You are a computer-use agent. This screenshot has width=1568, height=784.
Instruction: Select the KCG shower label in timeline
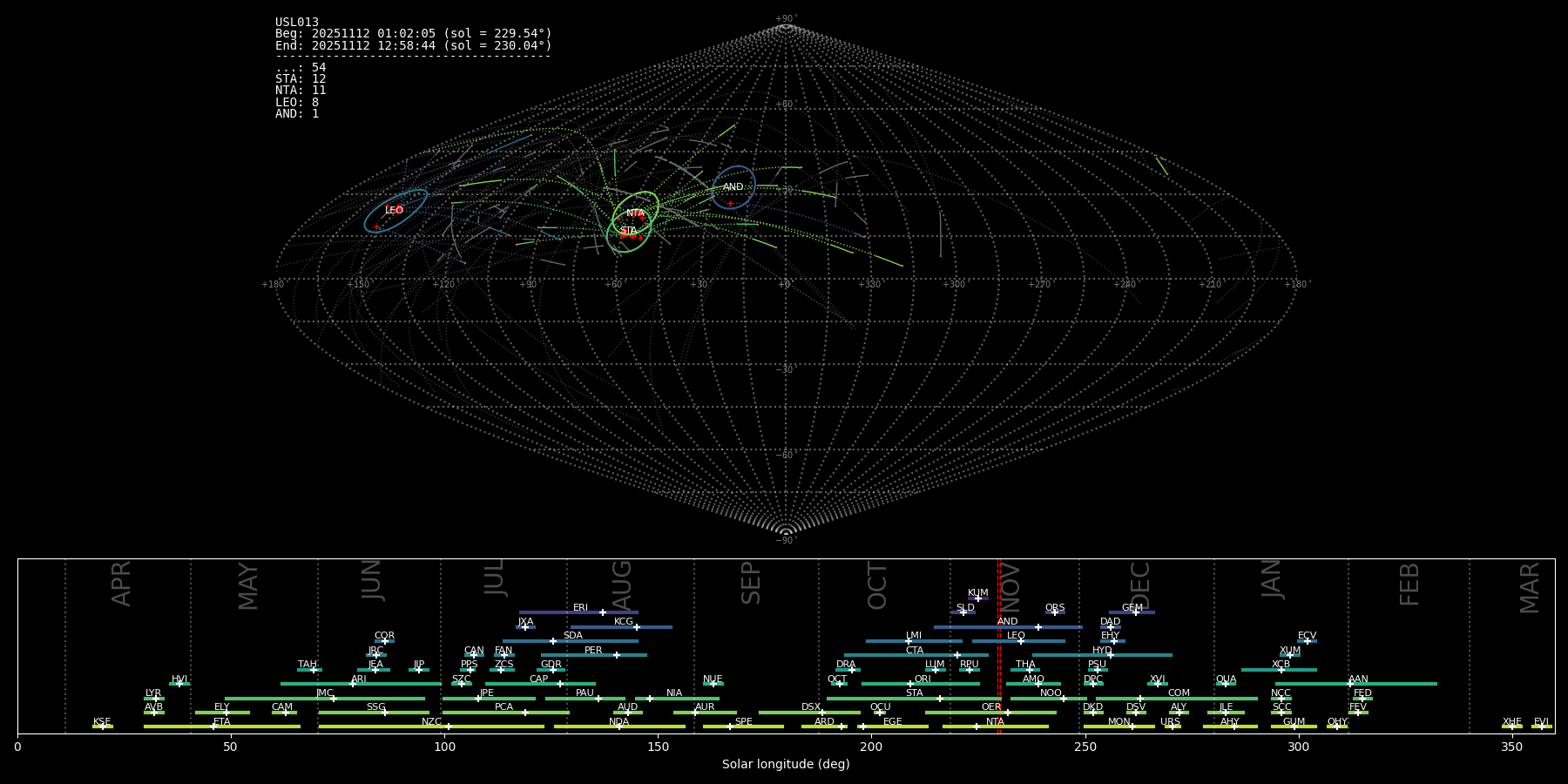[624, 622]
